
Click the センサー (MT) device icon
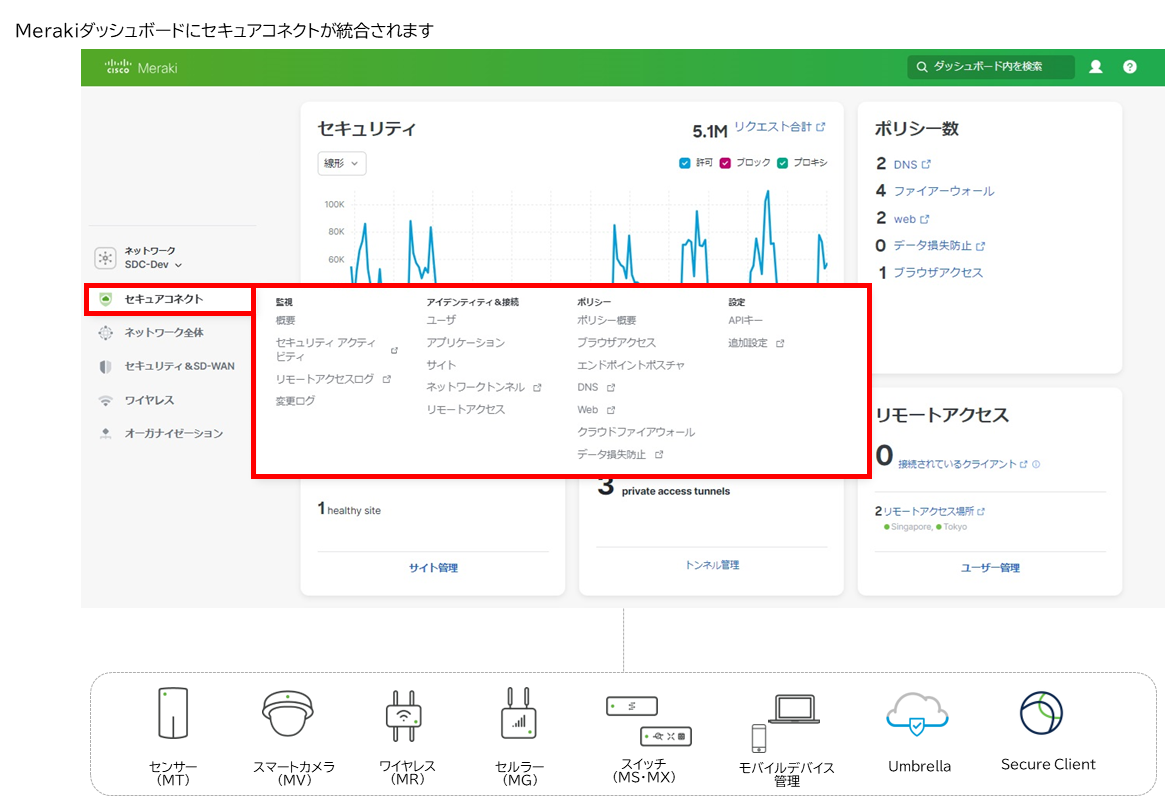(x=173, y=713)
